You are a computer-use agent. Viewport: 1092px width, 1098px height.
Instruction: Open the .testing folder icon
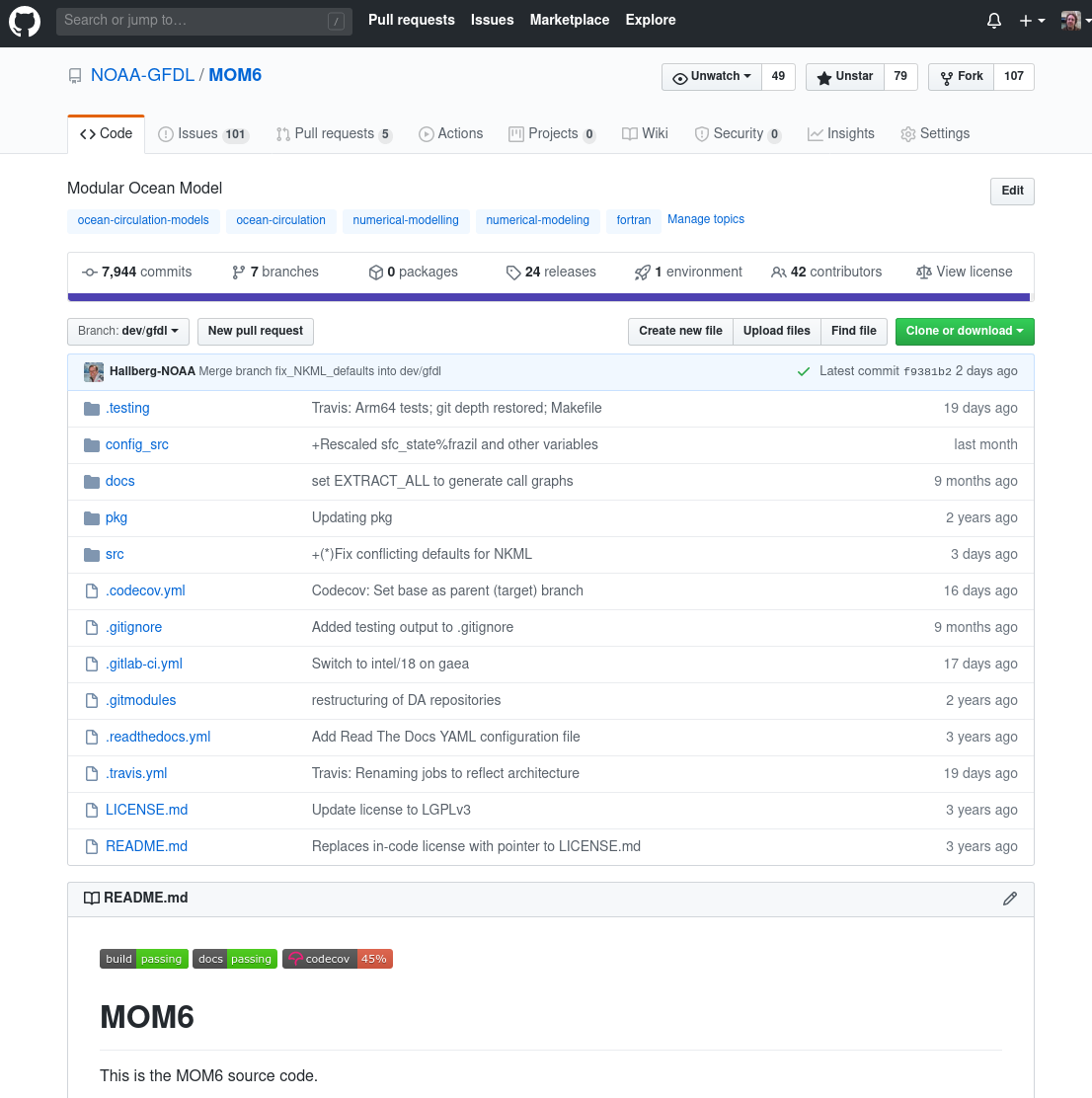point(92,409)
